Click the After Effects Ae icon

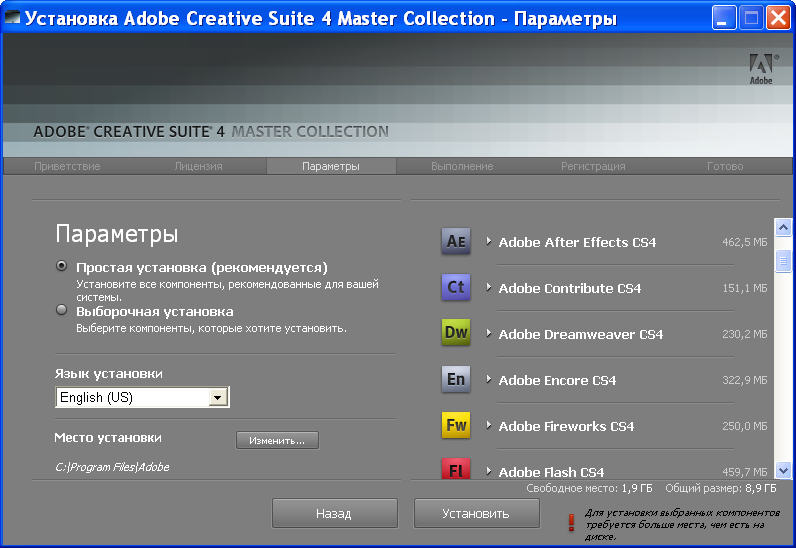(x=456, y=241)
